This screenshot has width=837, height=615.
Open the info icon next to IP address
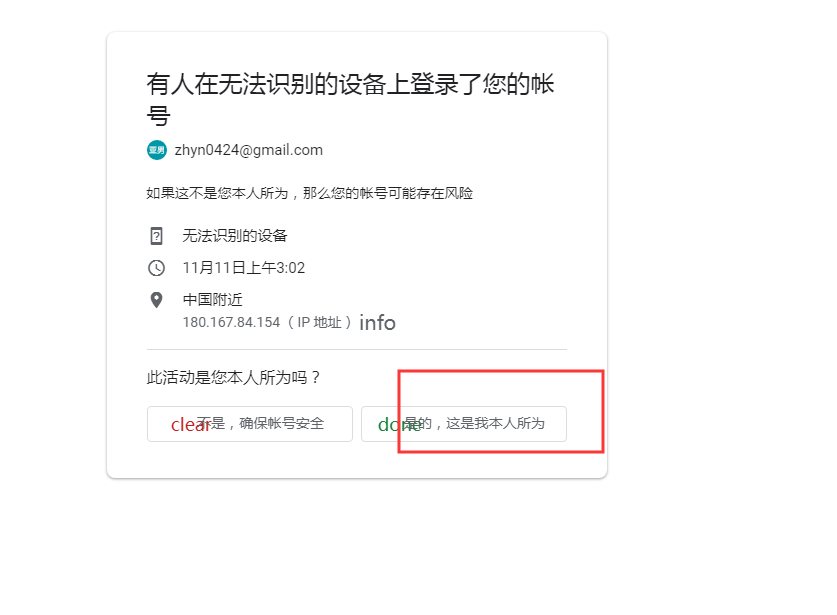[x=377, y=323]
